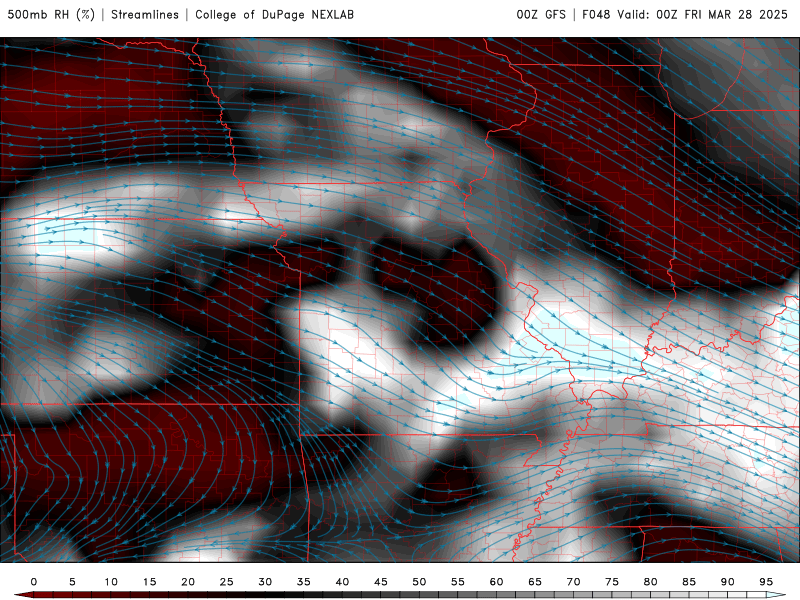Click the 90 label on the RH legend
The height and width of the screenshot is (600, 800).
point(728,582)
